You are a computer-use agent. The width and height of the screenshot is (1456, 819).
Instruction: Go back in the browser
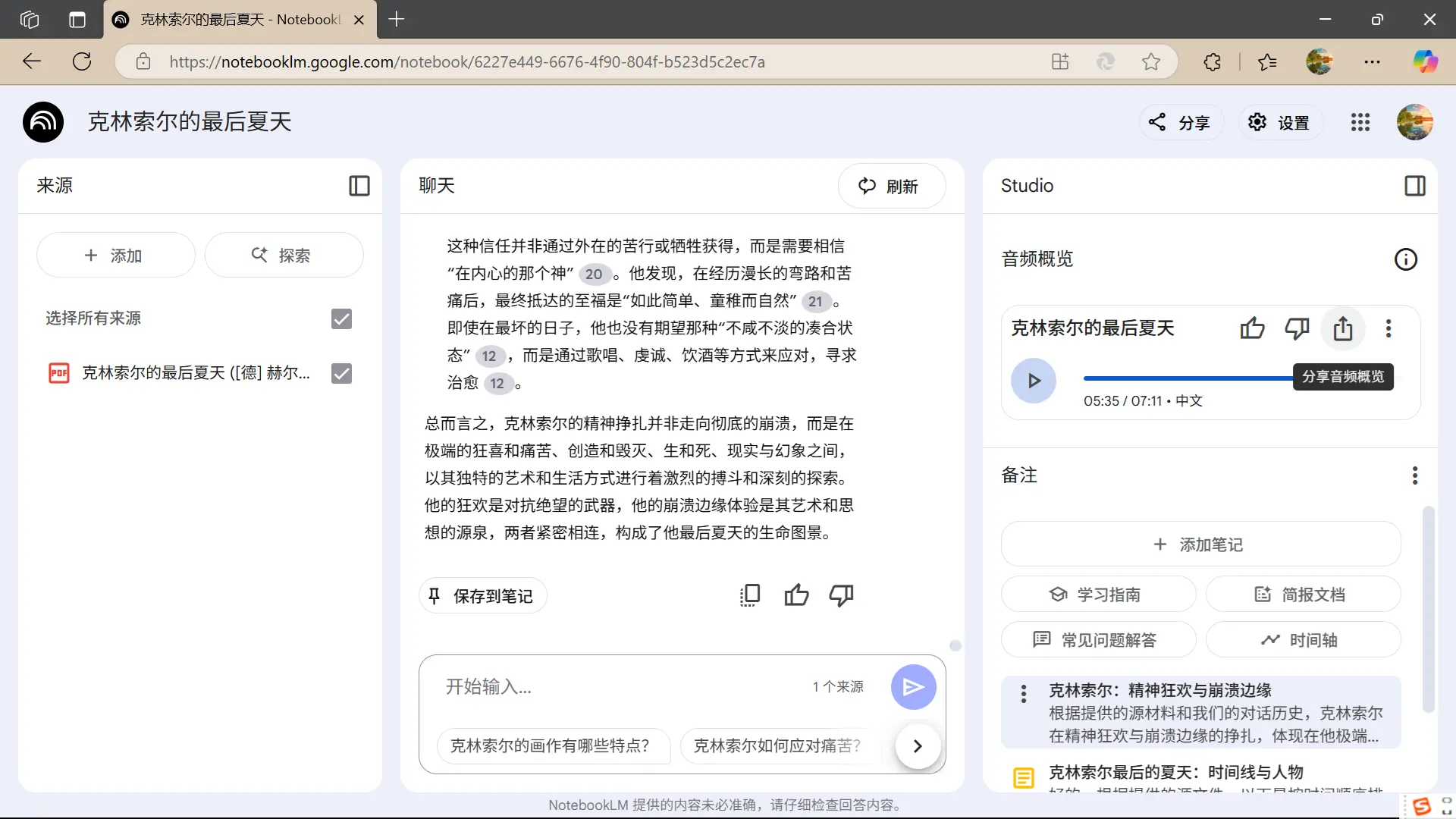tap(32, 62)
